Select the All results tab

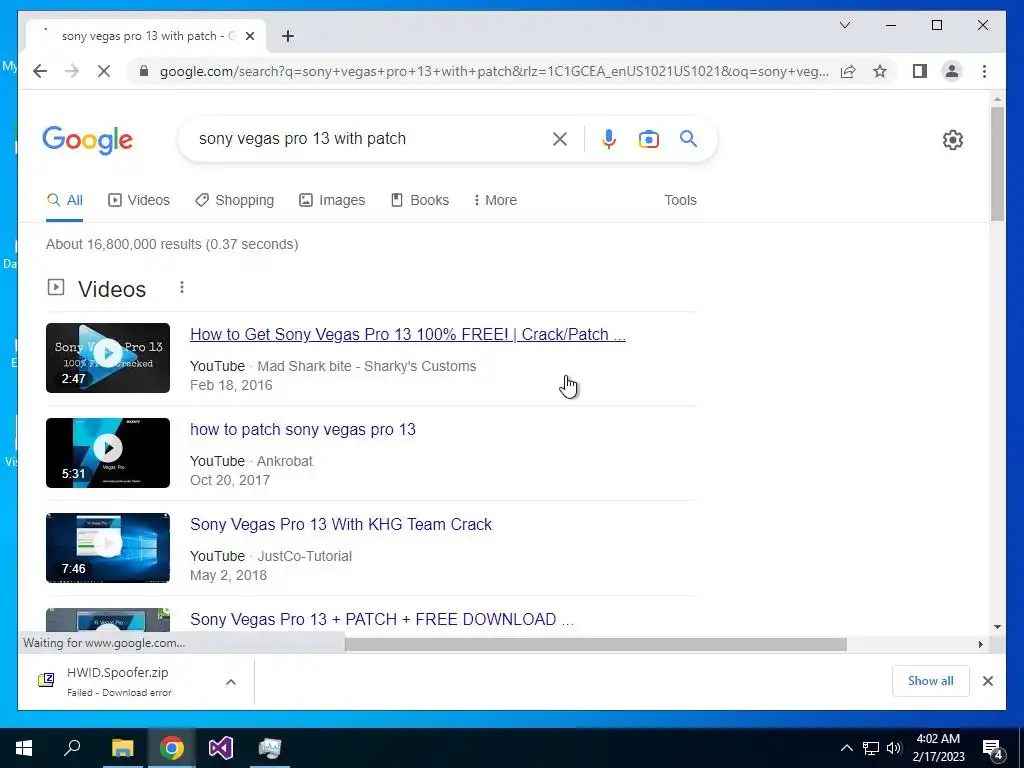click(65, 200)
